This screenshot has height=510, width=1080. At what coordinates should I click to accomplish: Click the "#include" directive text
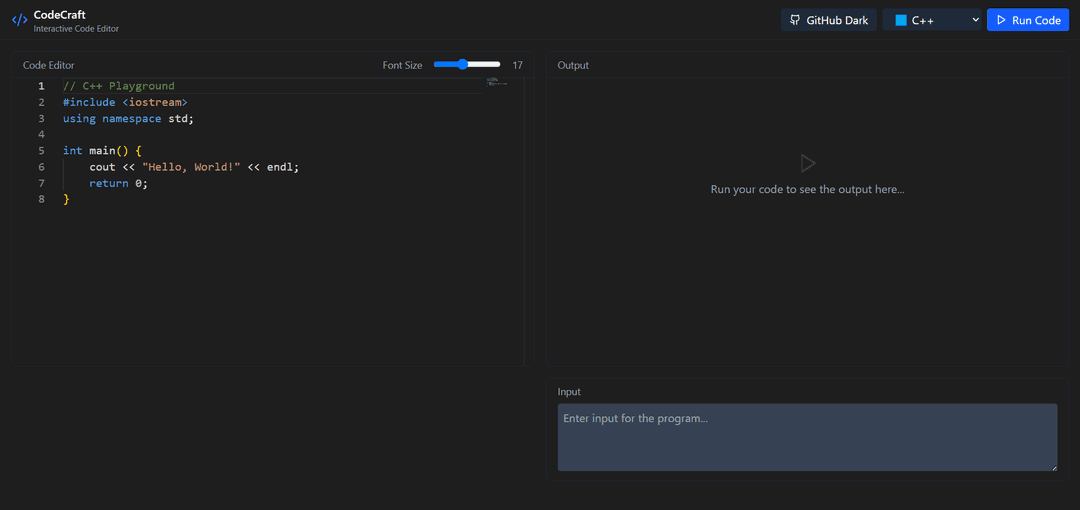(x=89, y=103)
